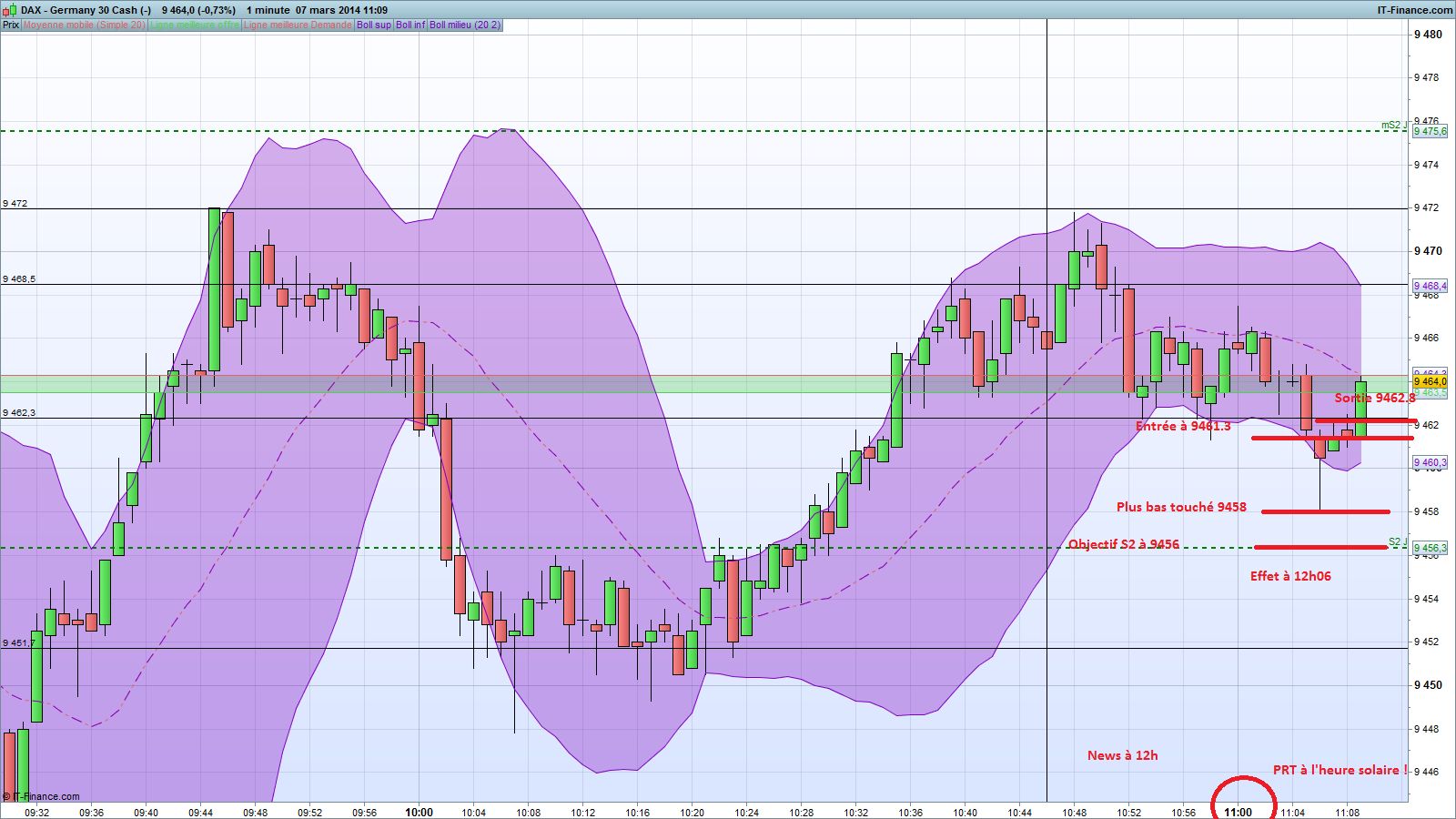Click the 10:36 time label on the axis
This screenshot has width=1456, height=819.
pos(910,813)
